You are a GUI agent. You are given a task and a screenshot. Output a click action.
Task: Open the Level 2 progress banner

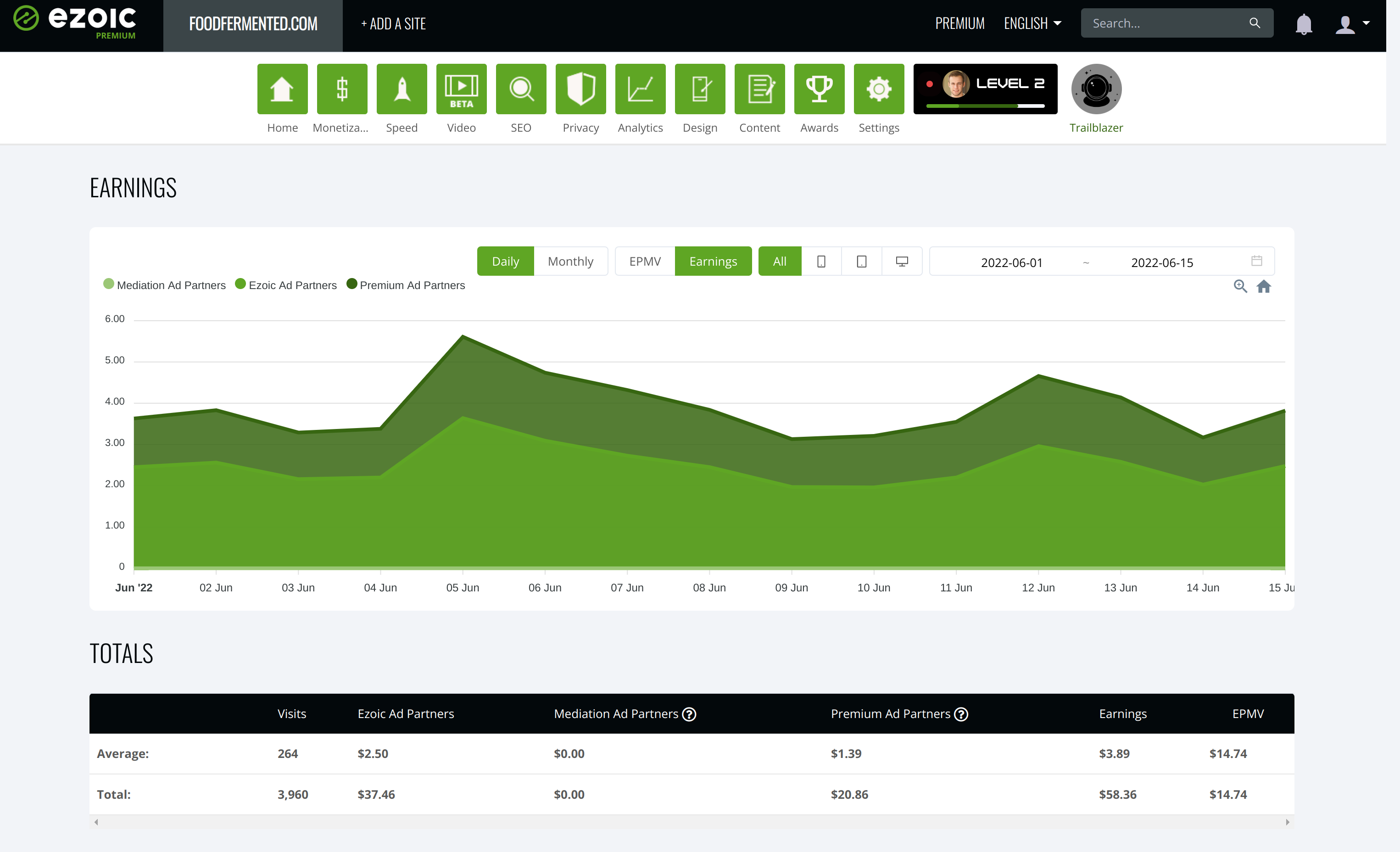(985, 89)
